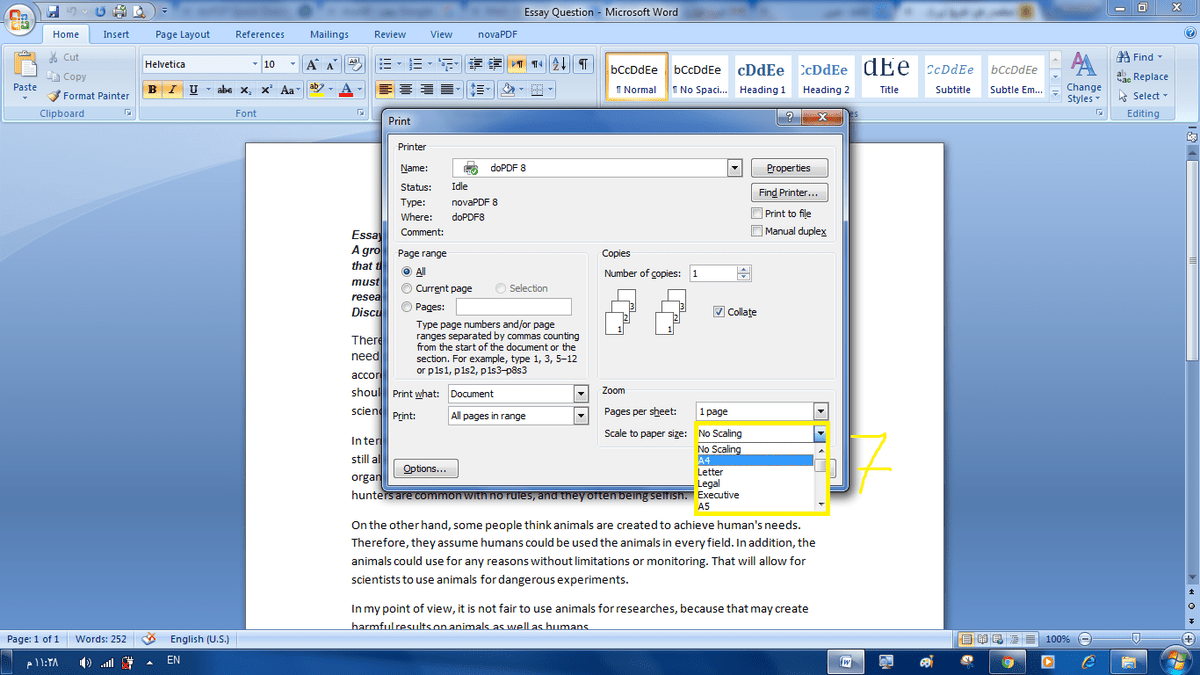1200x675 pixels.
Task: Click the Show/Hide paragraph marks icon
Action: [x=583, y=64]
